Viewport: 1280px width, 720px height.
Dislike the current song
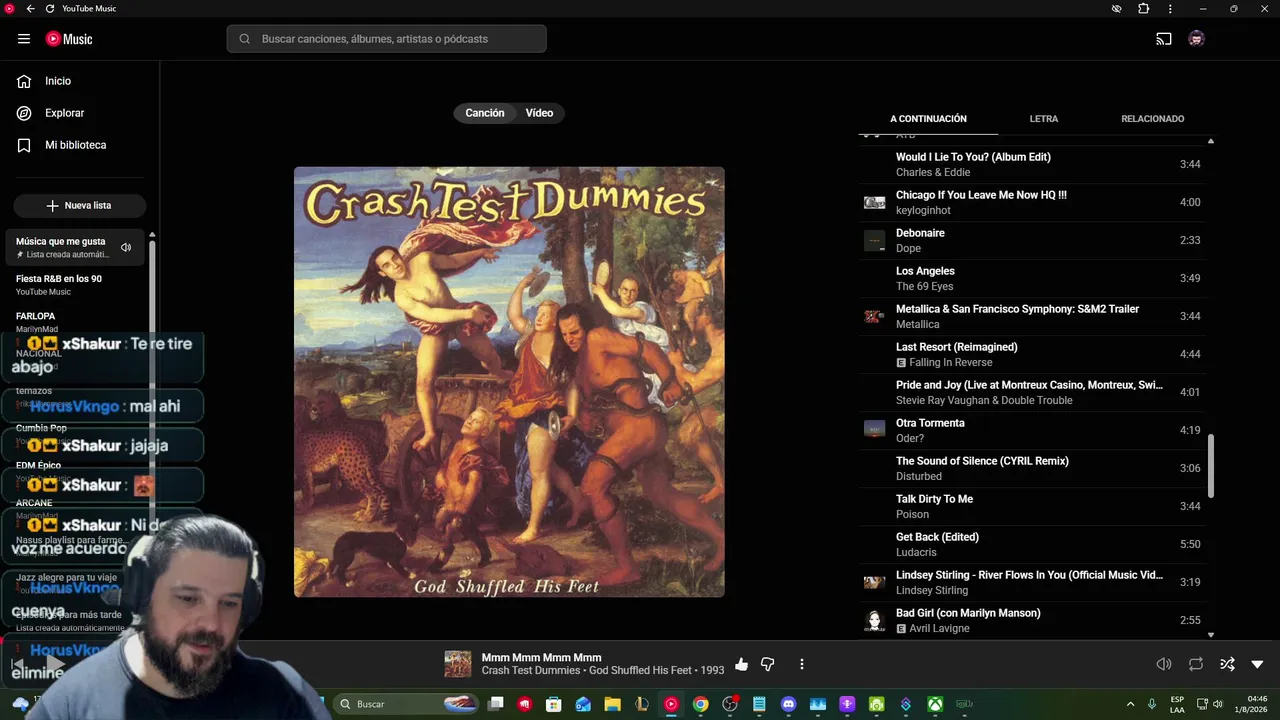(x=768, y=664)
